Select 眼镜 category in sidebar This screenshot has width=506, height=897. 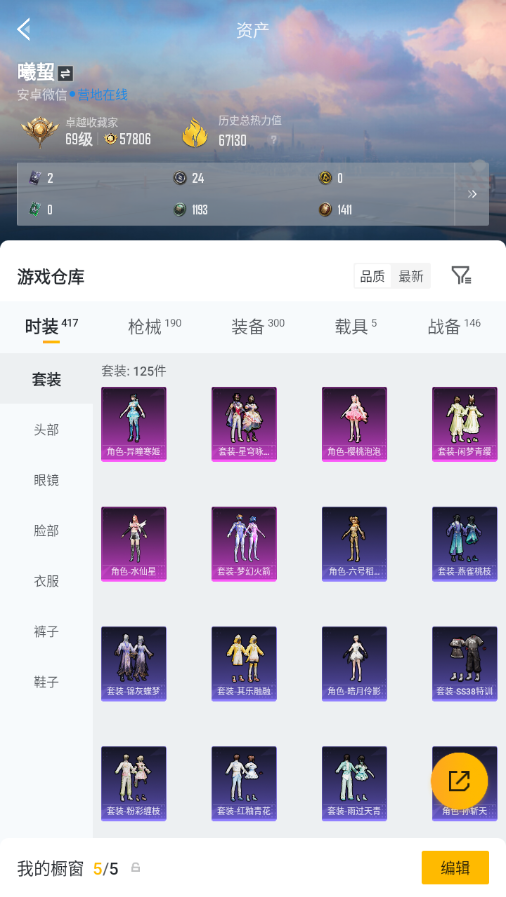pos(46,480)
